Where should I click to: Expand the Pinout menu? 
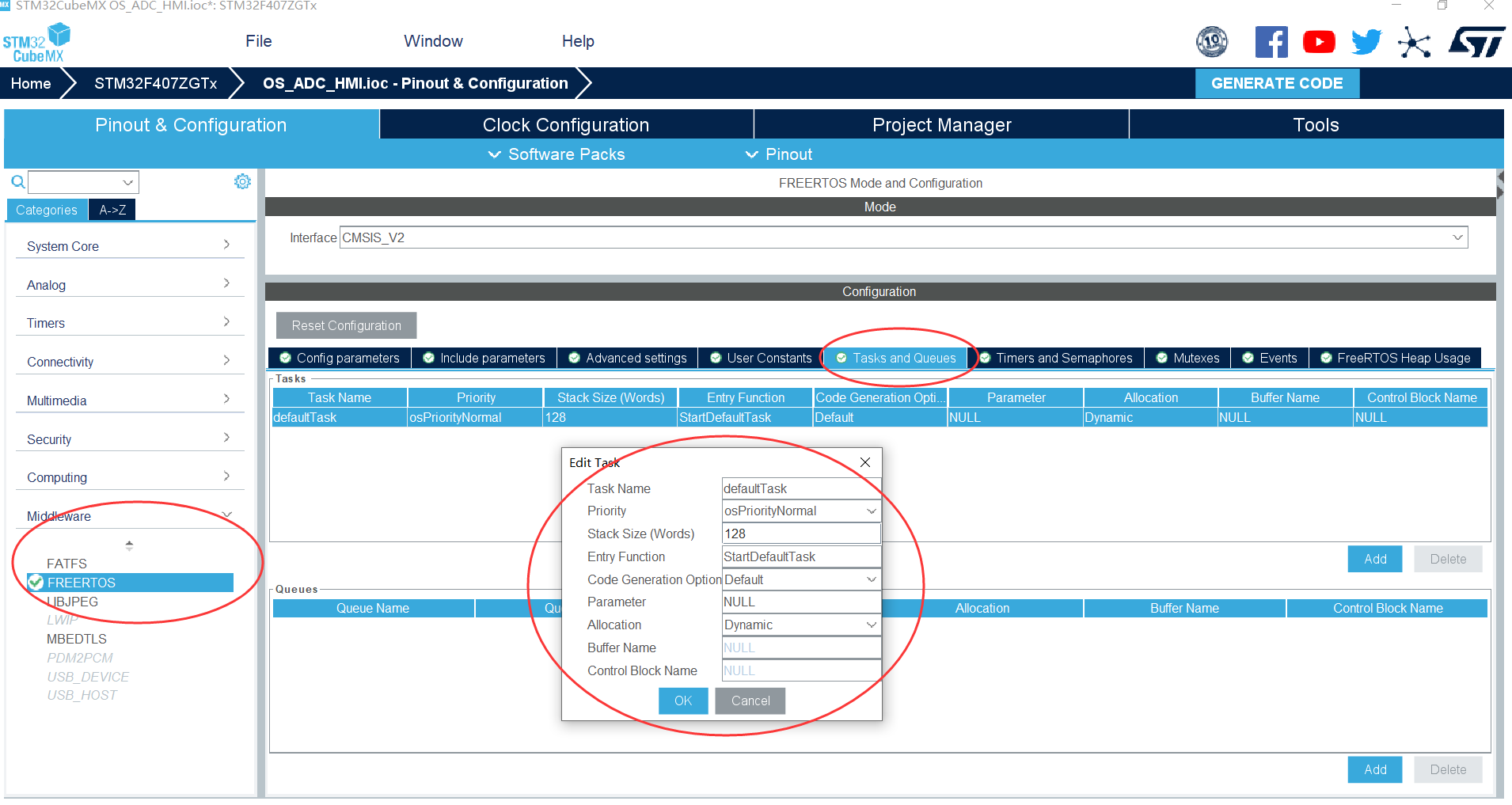point(780,154)
